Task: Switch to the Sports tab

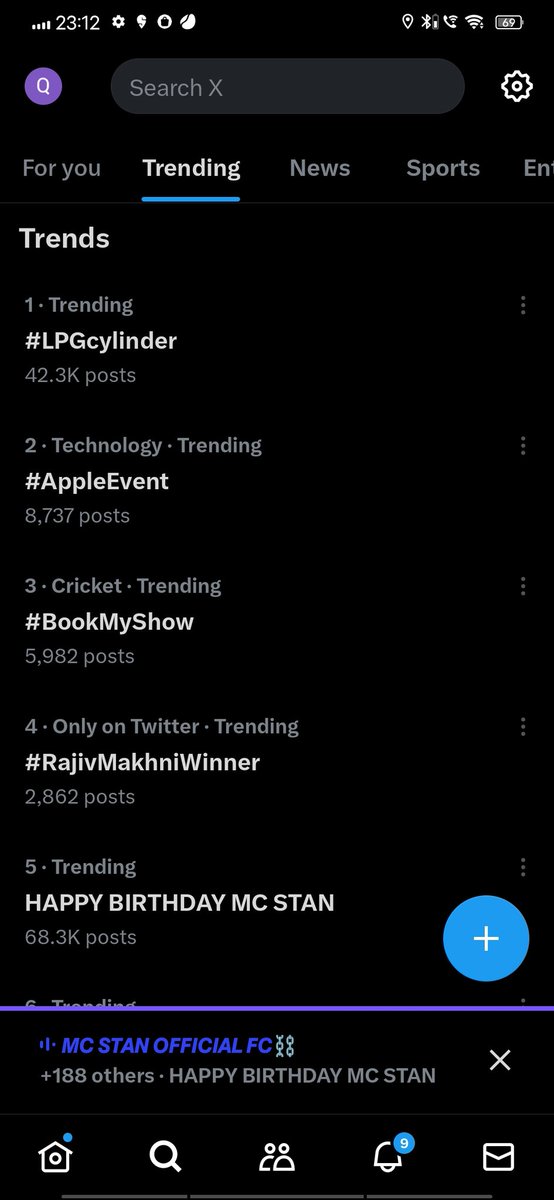Action: (x=443, y=168)
